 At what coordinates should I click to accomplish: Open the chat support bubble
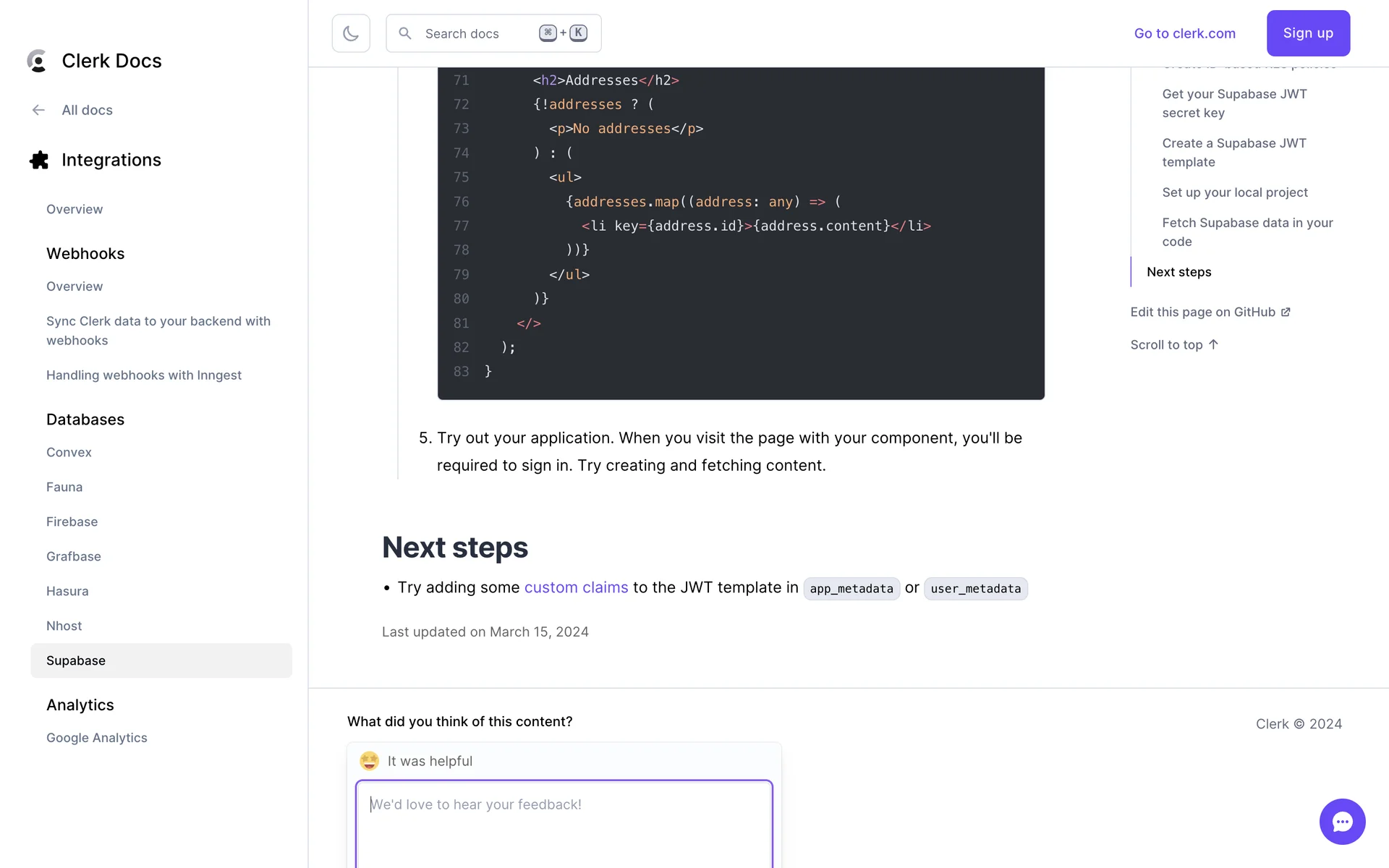coord(1342,821)
